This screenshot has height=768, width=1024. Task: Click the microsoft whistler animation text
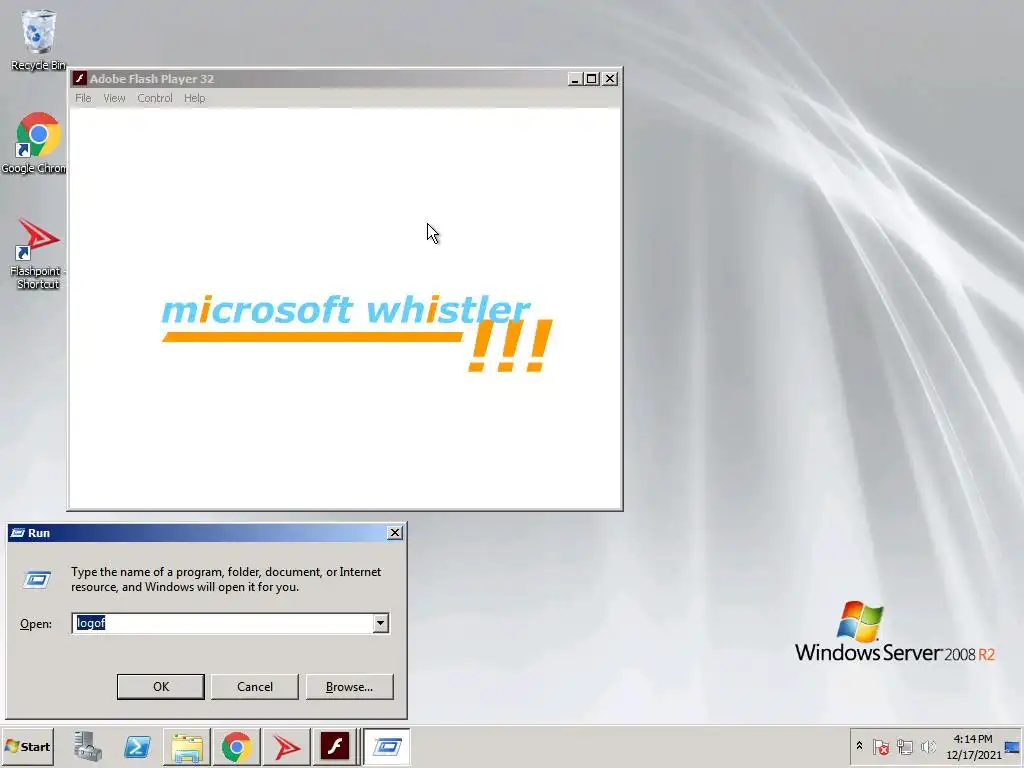tap(345, 310)
